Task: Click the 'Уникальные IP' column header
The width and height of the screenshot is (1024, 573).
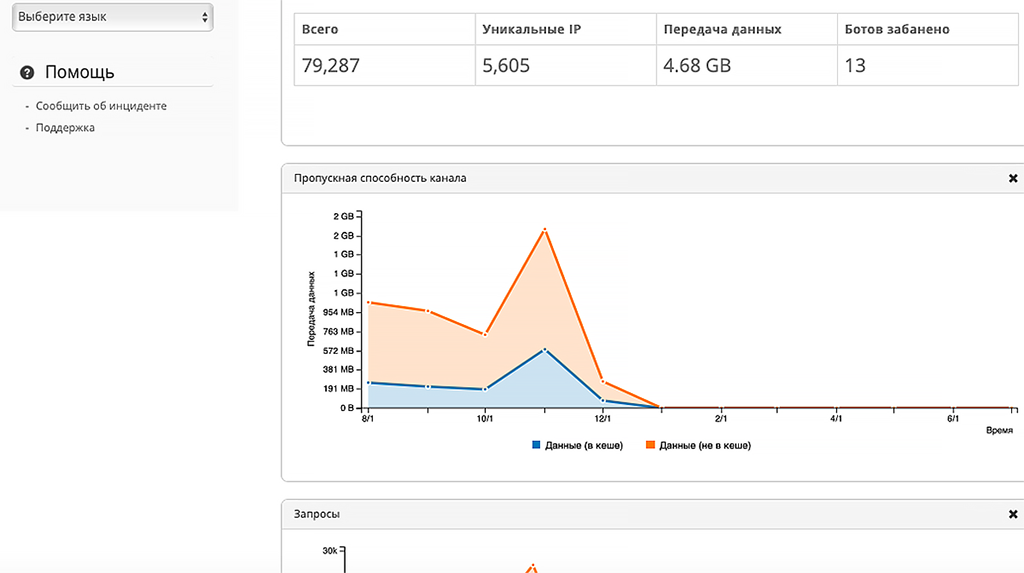Action: (x=531, y=29)
